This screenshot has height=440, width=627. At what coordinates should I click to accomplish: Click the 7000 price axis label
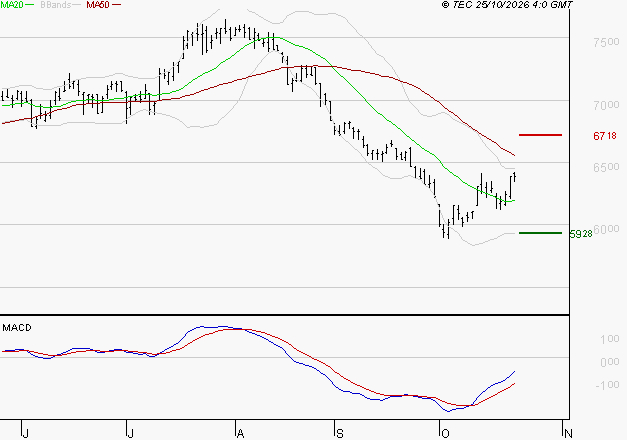607,105
